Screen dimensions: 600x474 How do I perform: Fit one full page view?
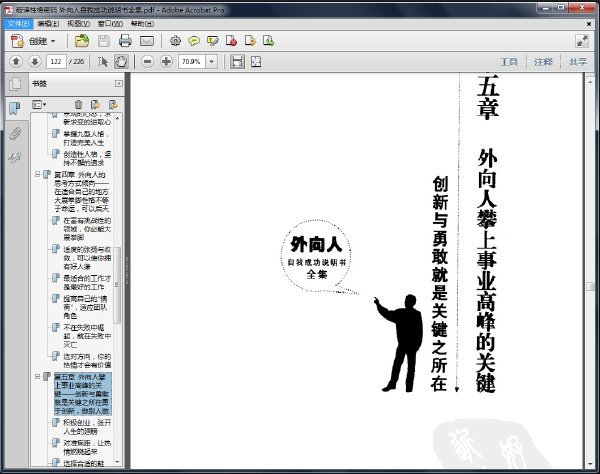[x=256, y=62]
